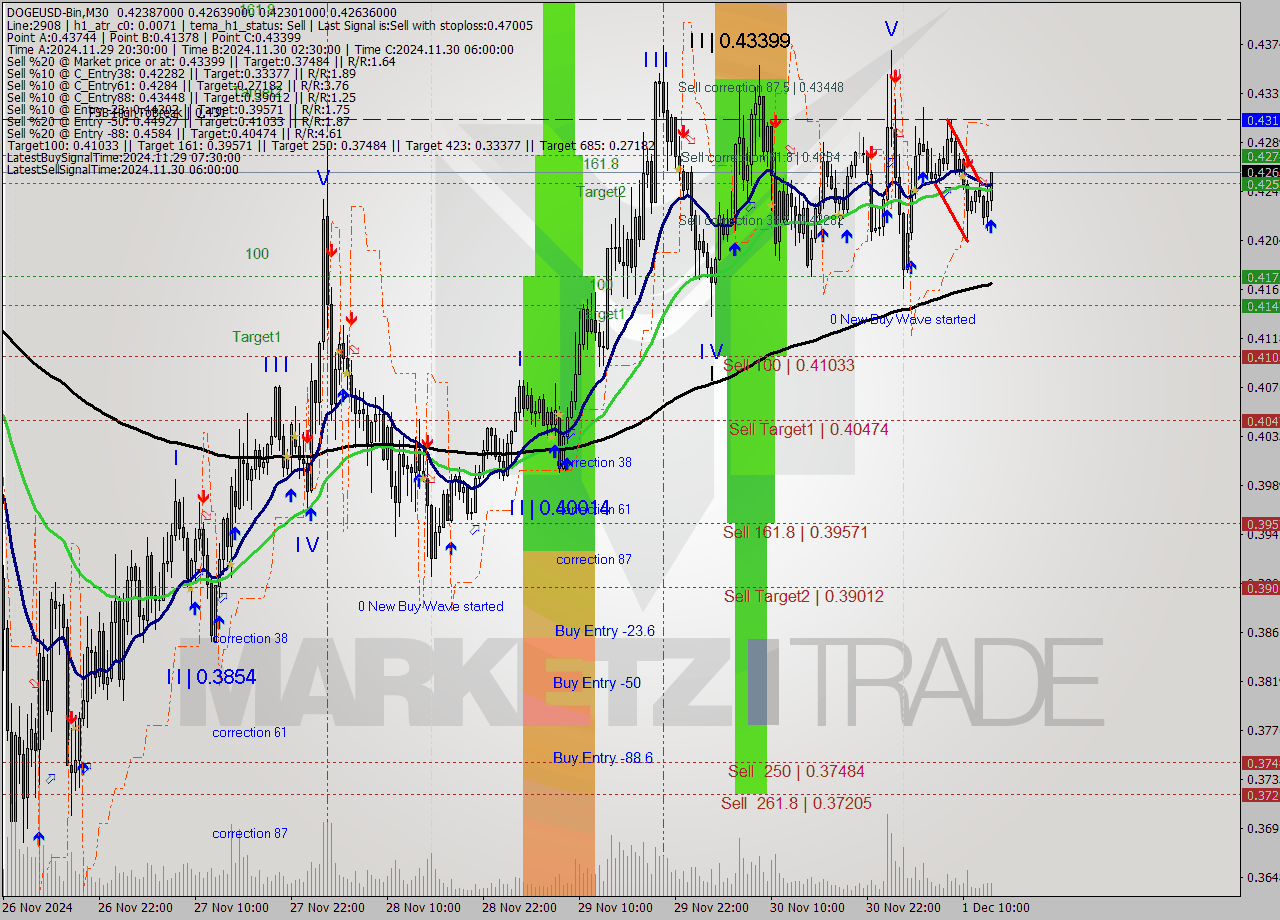Viewport: 1280px width, 920px height.
Task: Click the 'Time A:2024.11.29 20:30:00' line
Action: (260, 50)
